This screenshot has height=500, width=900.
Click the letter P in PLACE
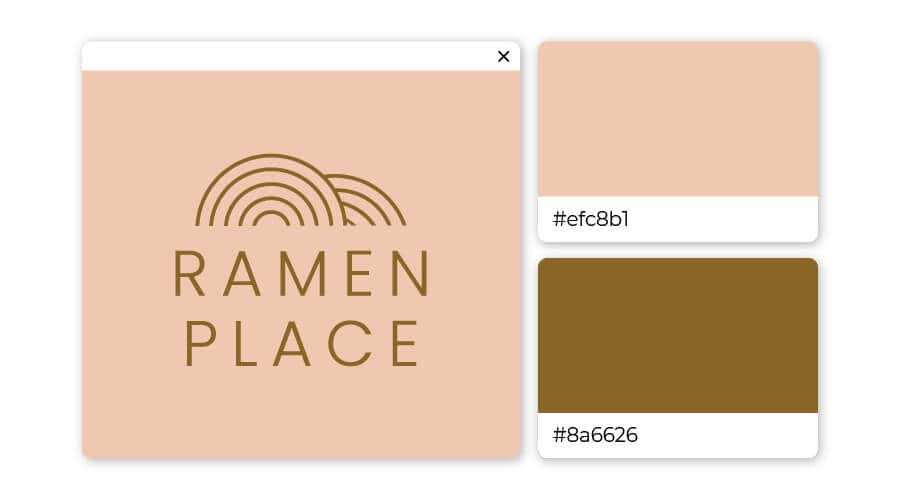click(x=200, y=343)
